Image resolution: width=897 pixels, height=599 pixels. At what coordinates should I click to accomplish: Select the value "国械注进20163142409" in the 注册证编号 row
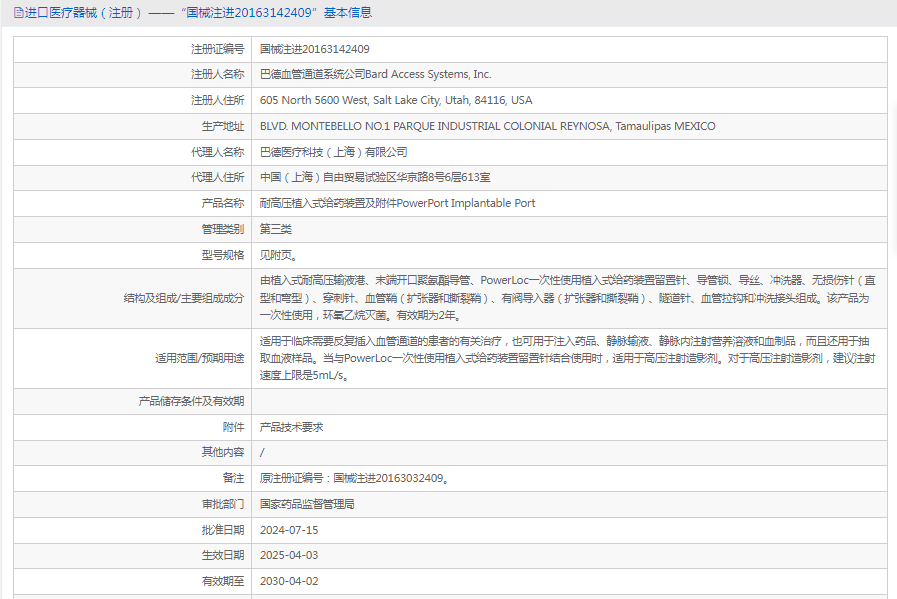pos(315,49)
